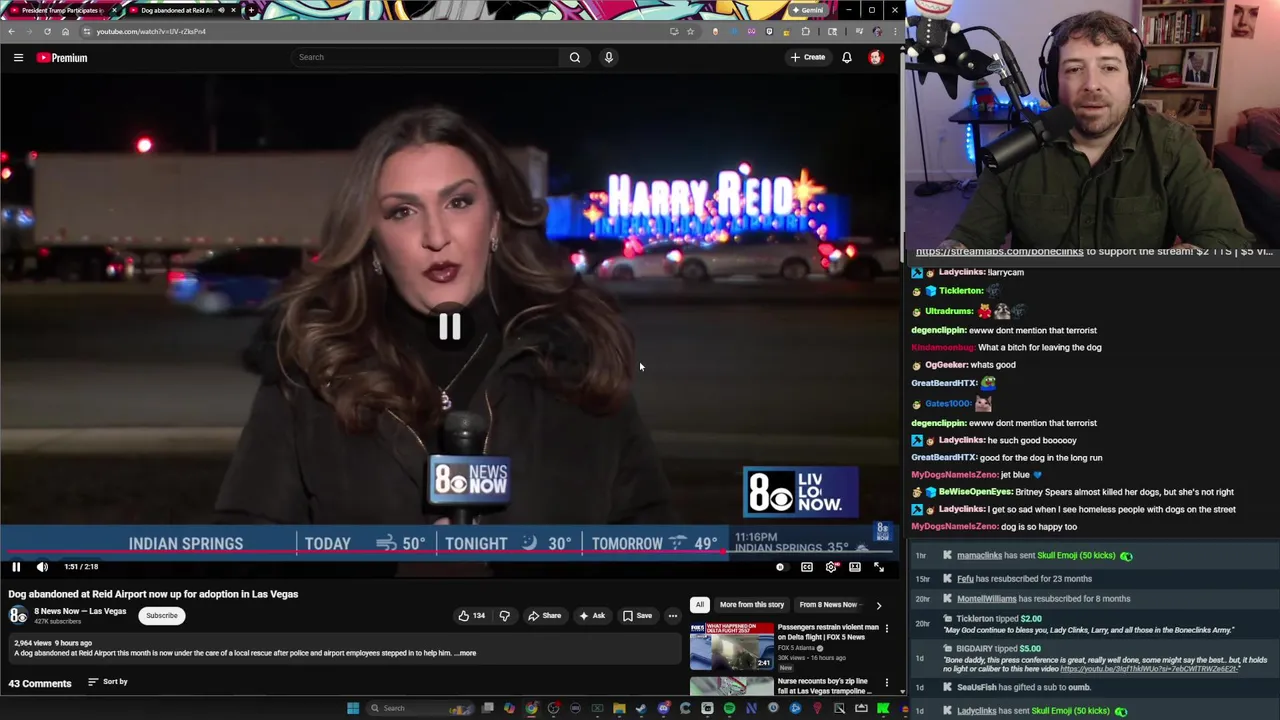Select Dog abandoned at Reid Airport tab

tap(180, 10)
